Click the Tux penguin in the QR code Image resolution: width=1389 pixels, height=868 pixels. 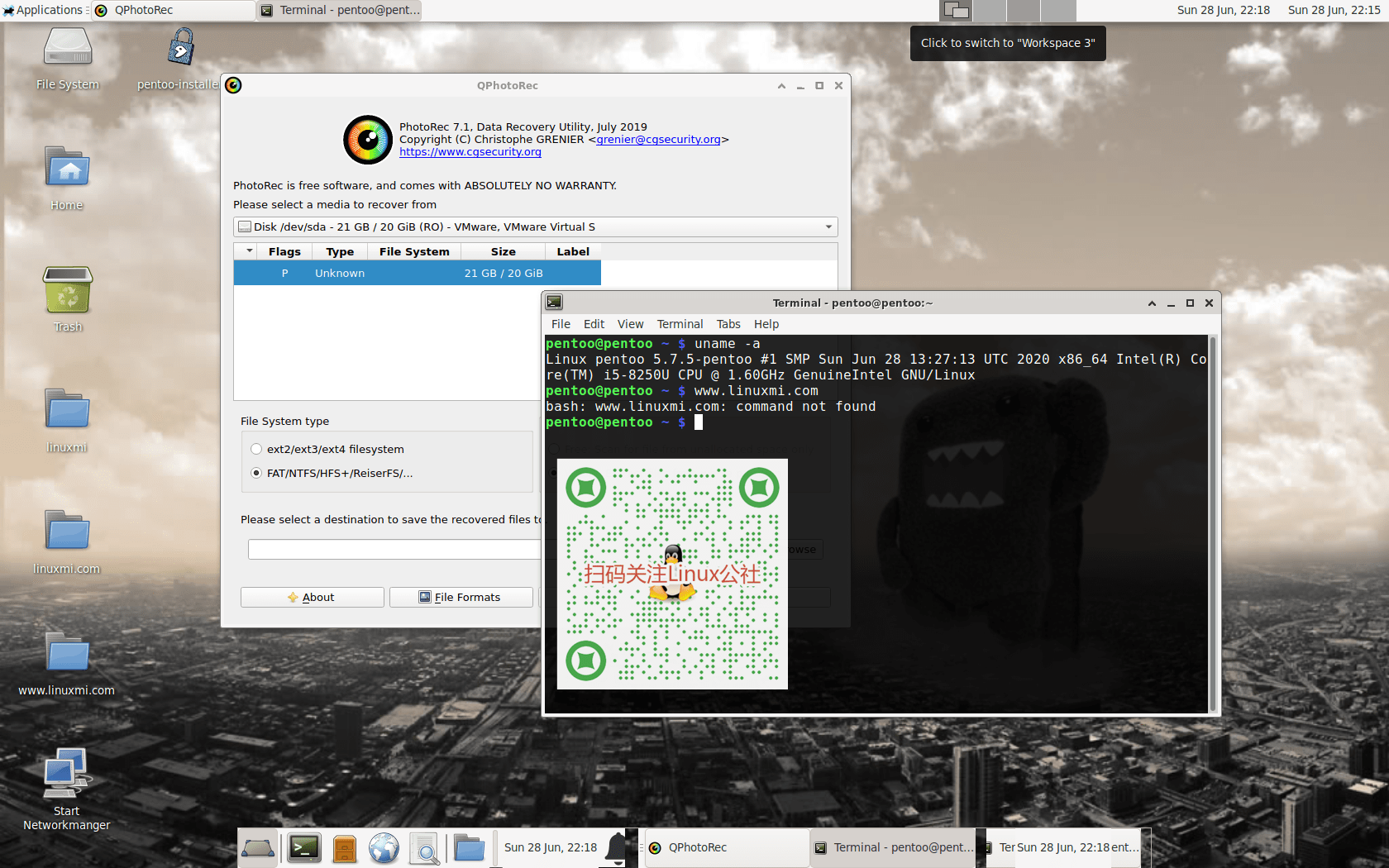[673, 572]
